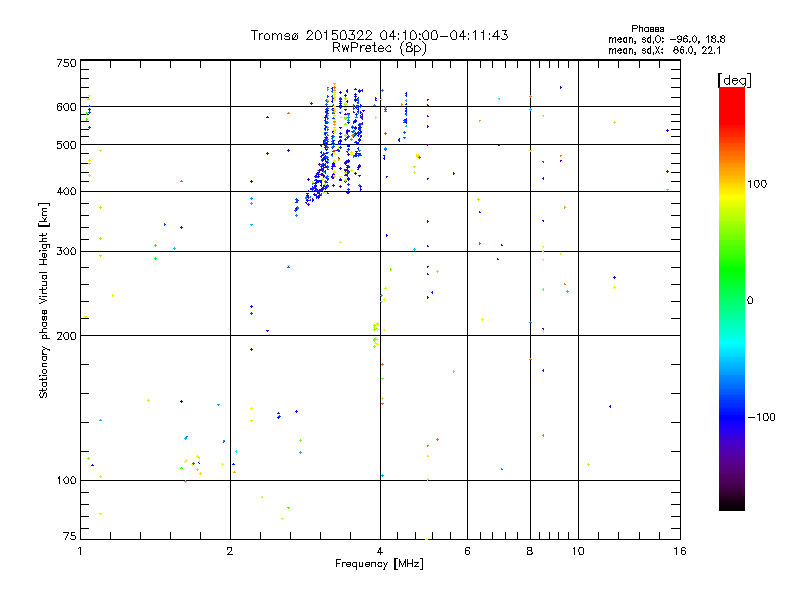Click the y-axis tick label '300'

click(x=66, y=252)
